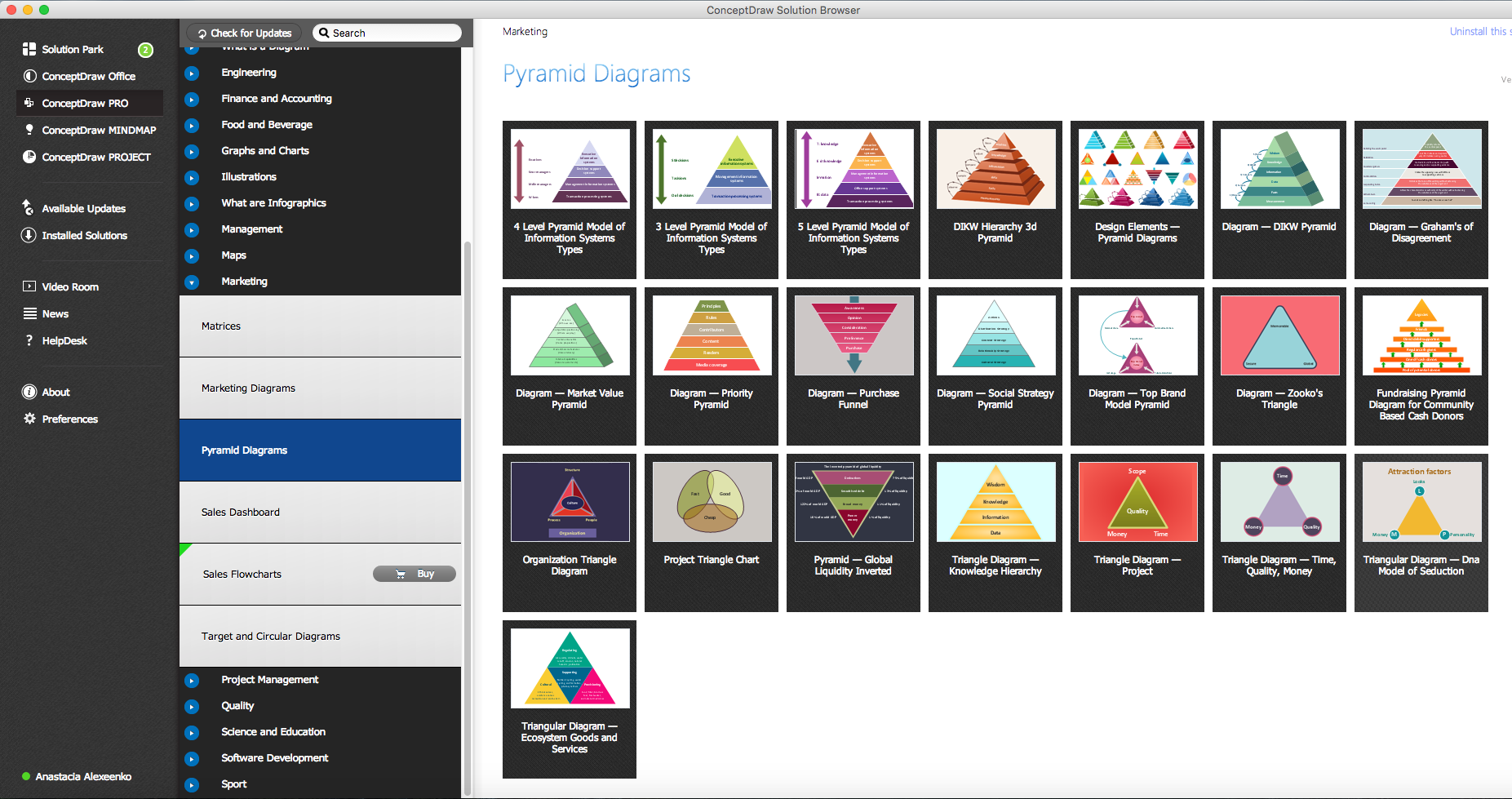Click the solutions list scrollbar
This screenshot has width=1512, height=799.
coord(468,518)
